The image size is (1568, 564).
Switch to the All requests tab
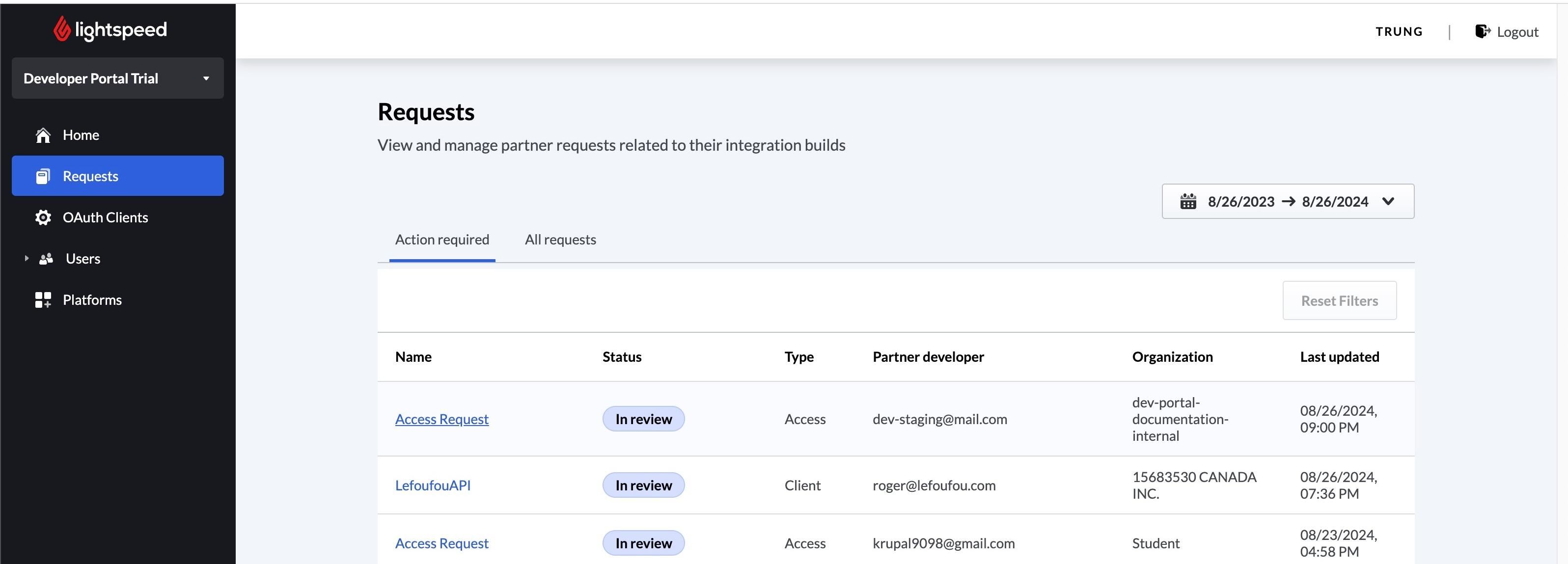coord(560,239)
